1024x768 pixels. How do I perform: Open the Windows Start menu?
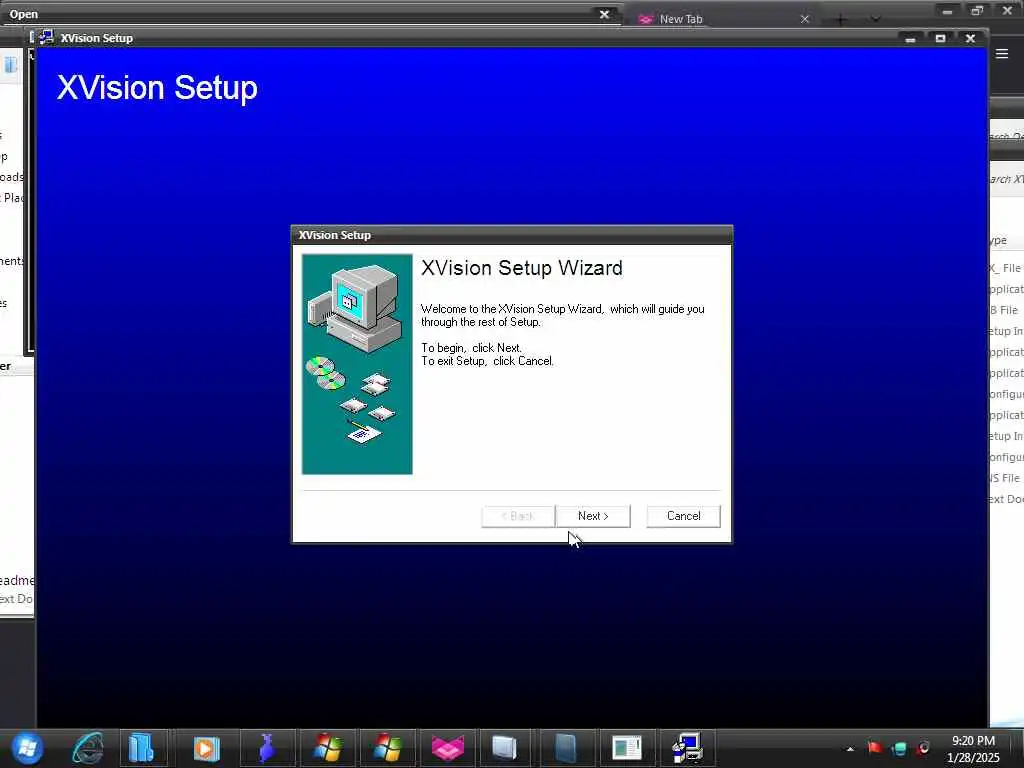click(27, 748)
